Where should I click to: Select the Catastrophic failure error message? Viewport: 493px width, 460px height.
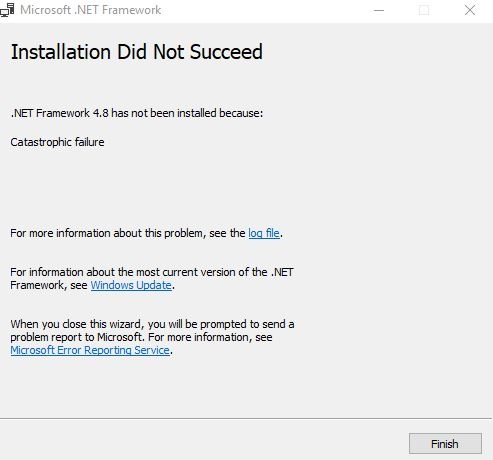click(57, 142)
